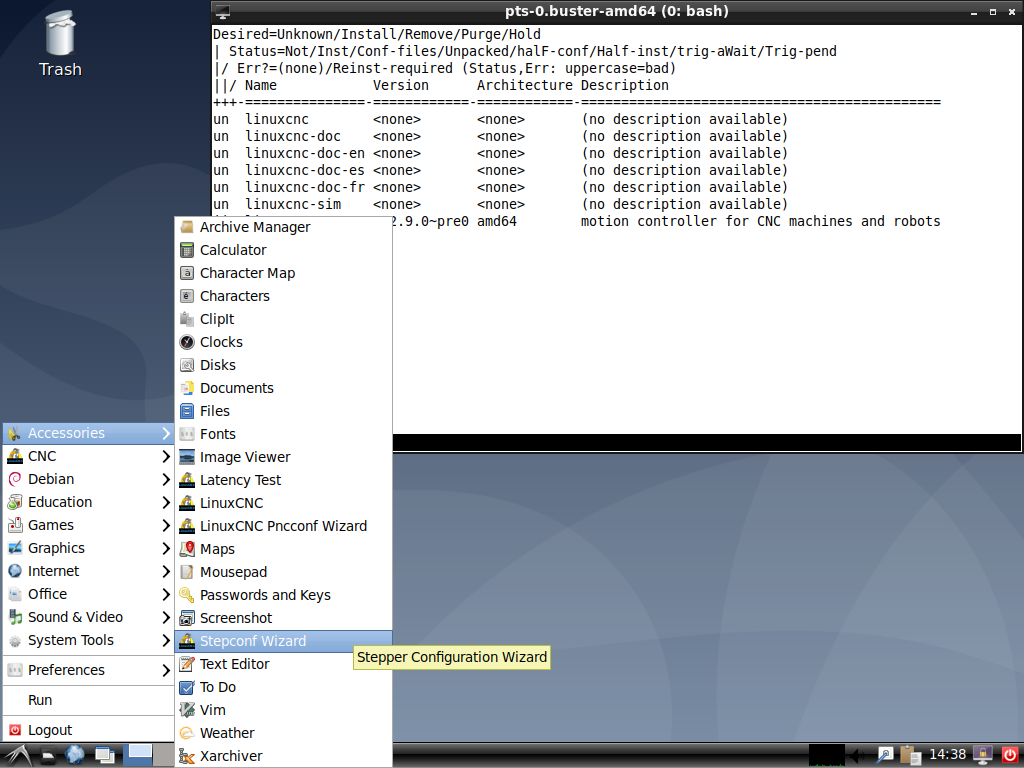Viewport: 1024px width, 768px height.
Task: Open the Characters app entry
Action: pyautogui.click(x=283, y=296)
